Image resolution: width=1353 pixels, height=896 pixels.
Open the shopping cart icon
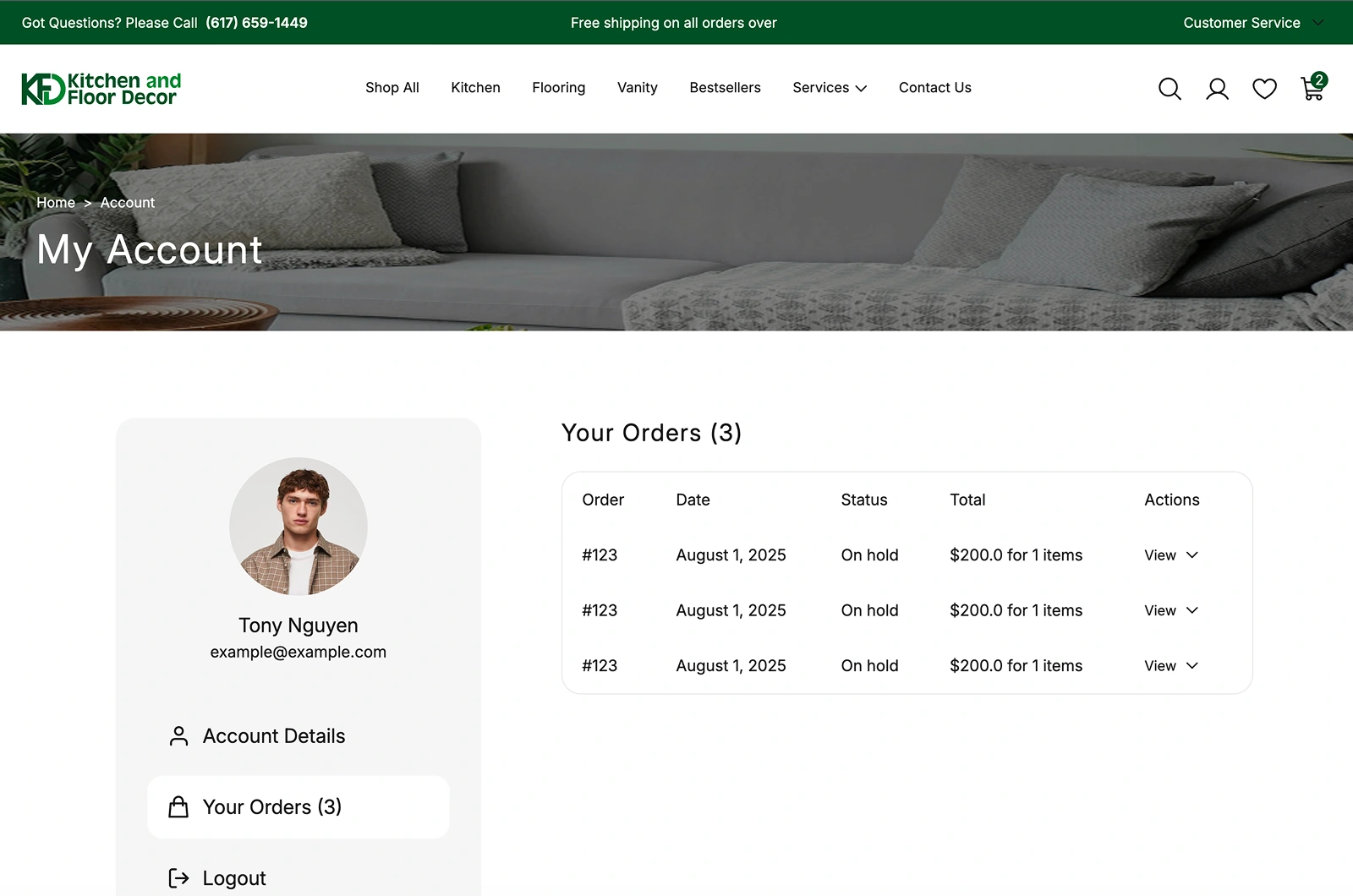coord(1313,87)
